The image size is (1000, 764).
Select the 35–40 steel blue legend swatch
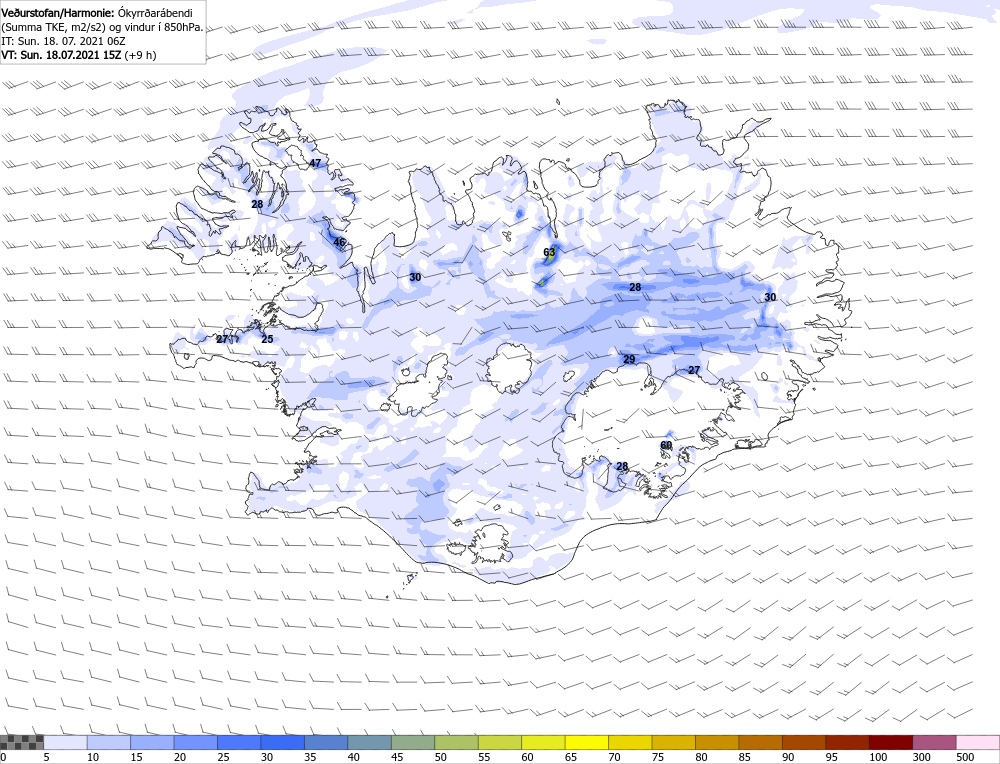327,742
